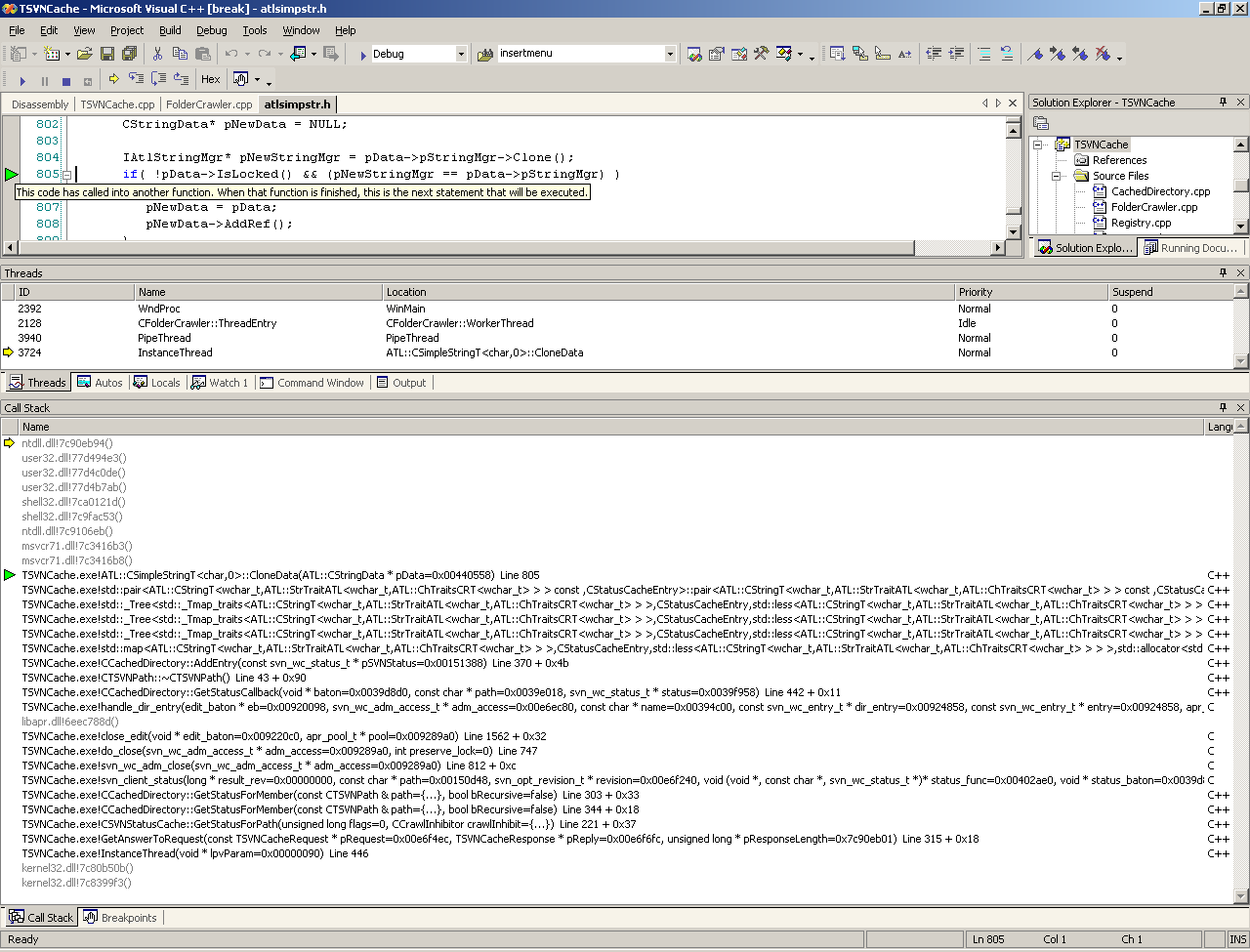1250x952 pixels.
Task: Click the Clear All Bookmarks icon
Action: coord(1103,54)
